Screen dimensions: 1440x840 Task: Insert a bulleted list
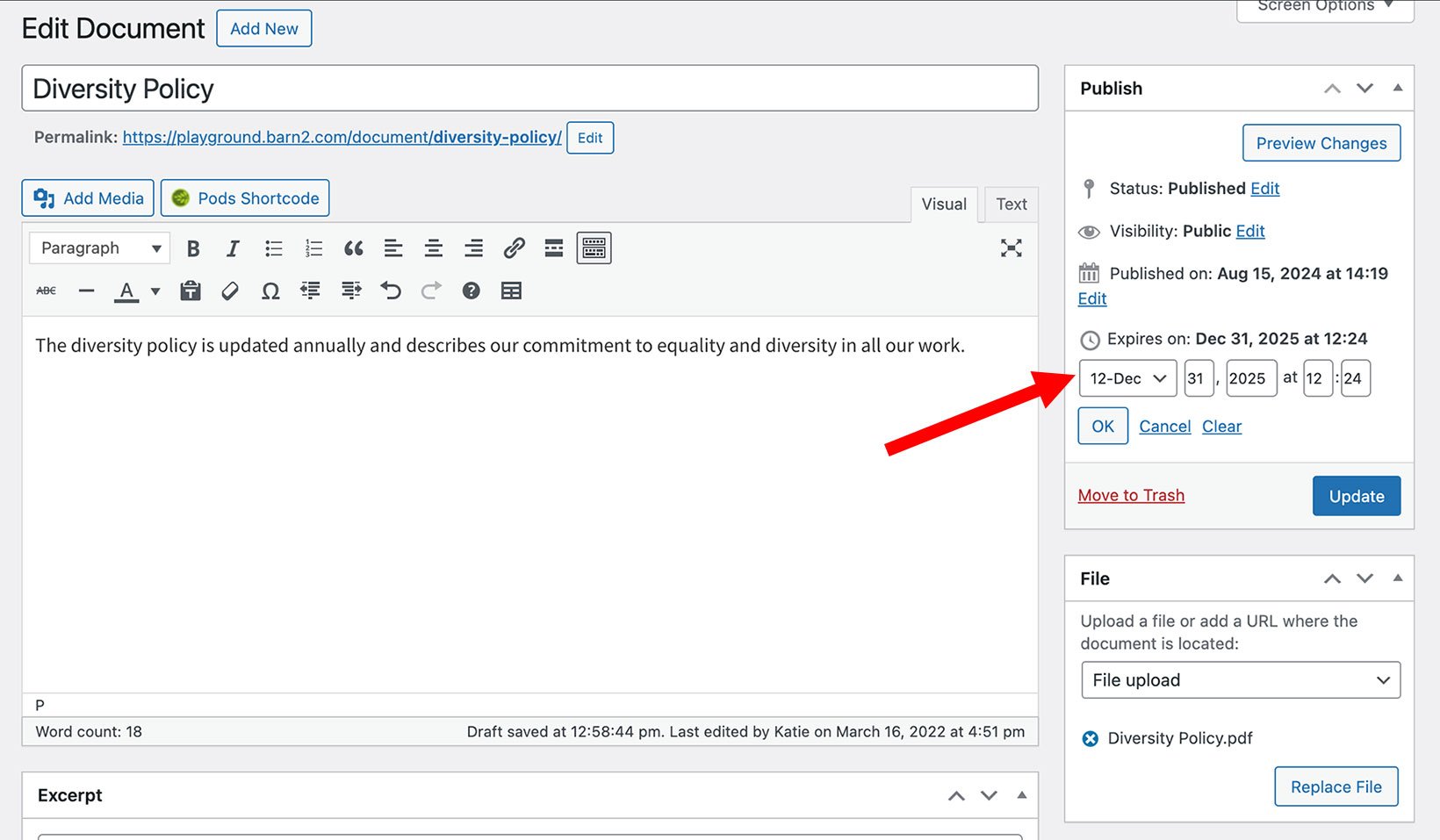273,248
